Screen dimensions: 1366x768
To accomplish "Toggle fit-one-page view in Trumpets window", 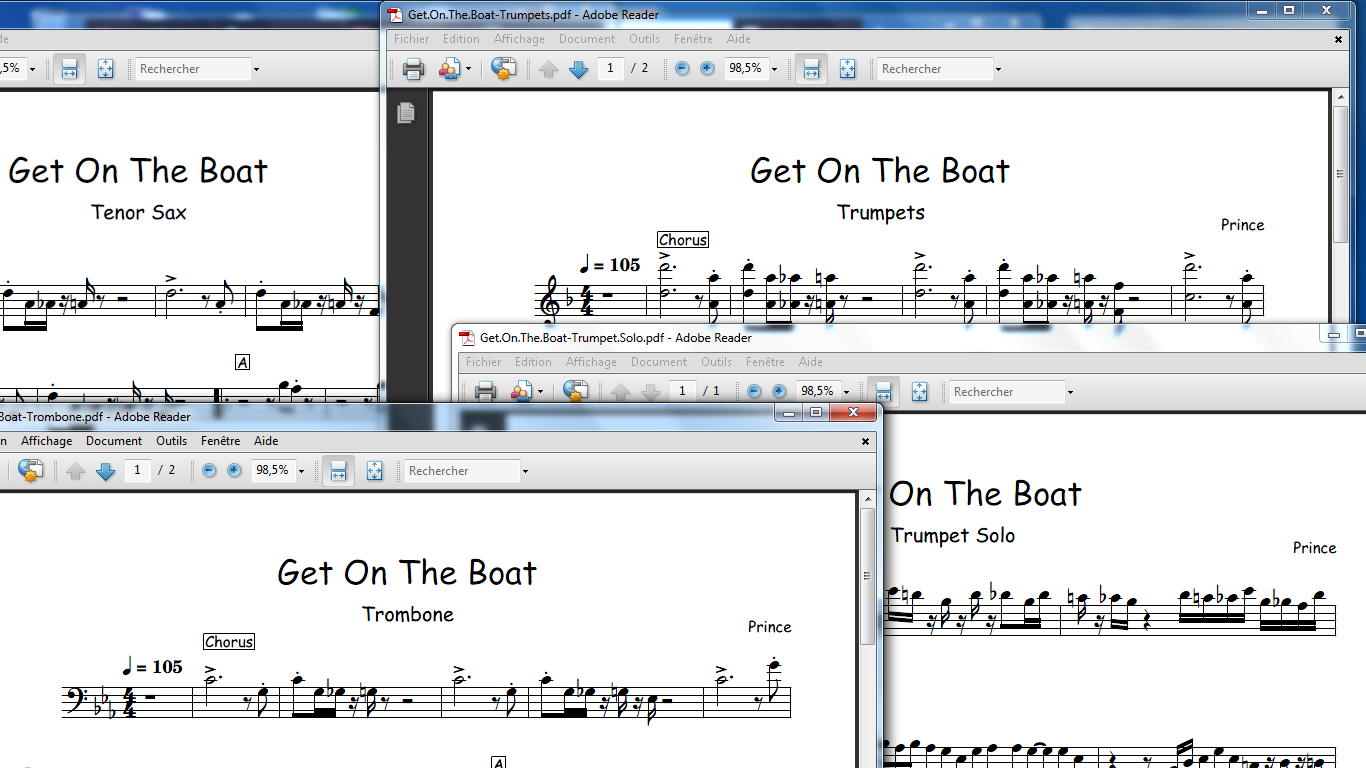I will [x=847, y=69].
